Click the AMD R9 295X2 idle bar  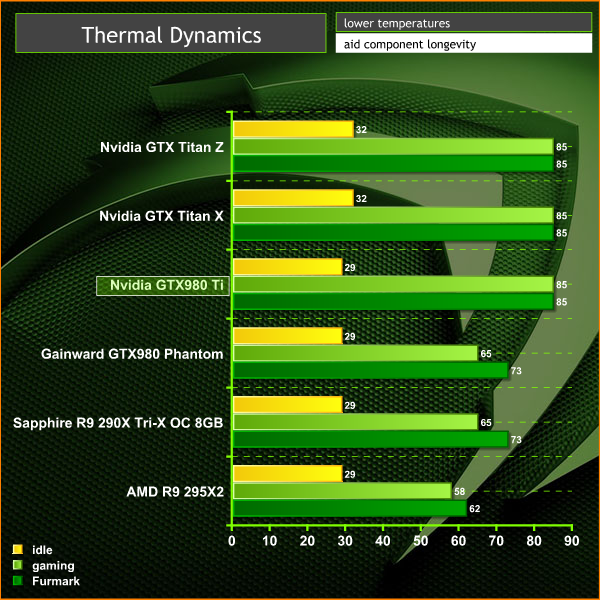(x=288, y=473)
